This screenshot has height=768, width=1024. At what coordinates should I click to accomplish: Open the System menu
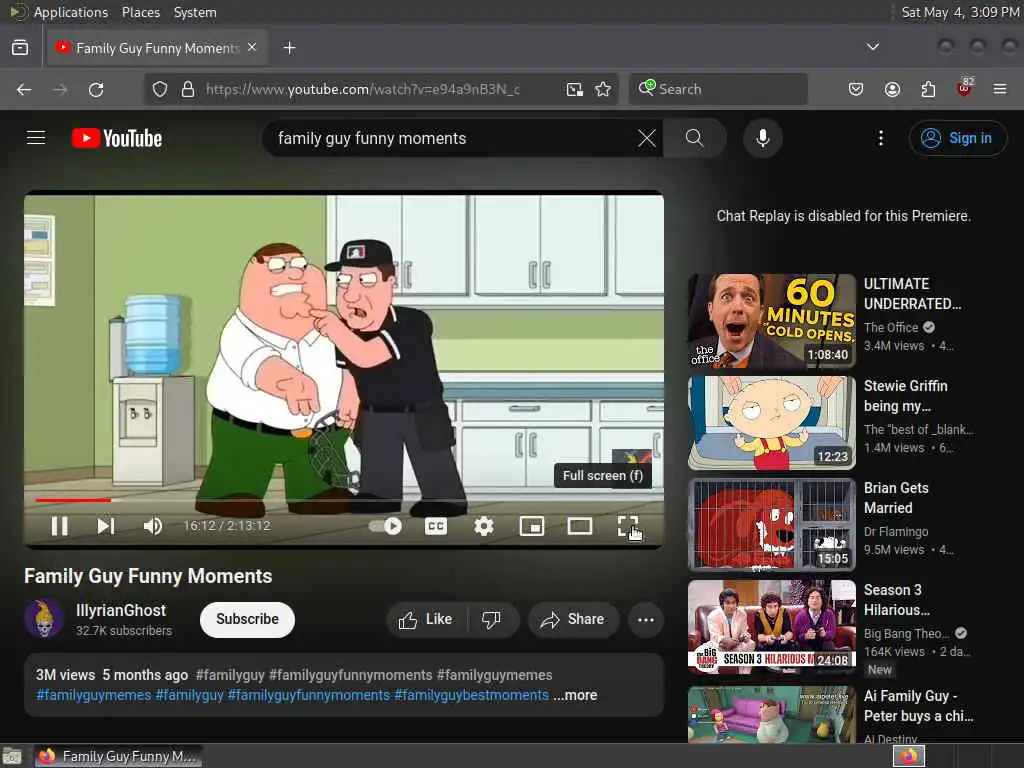click(195, 12)
